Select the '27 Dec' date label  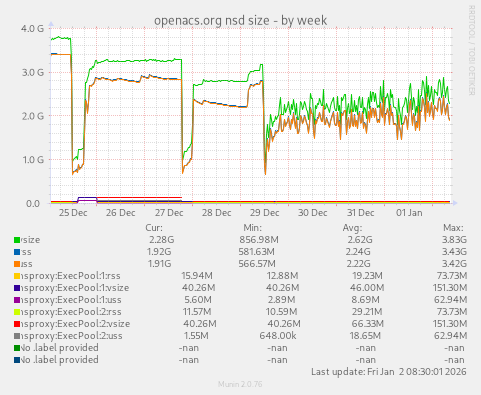pyautogui.click(x=169, y=213)
